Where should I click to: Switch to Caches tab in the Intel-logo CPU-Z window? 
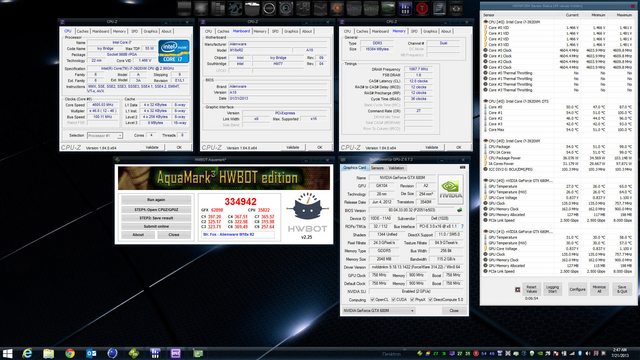click(x=83, y=31)
